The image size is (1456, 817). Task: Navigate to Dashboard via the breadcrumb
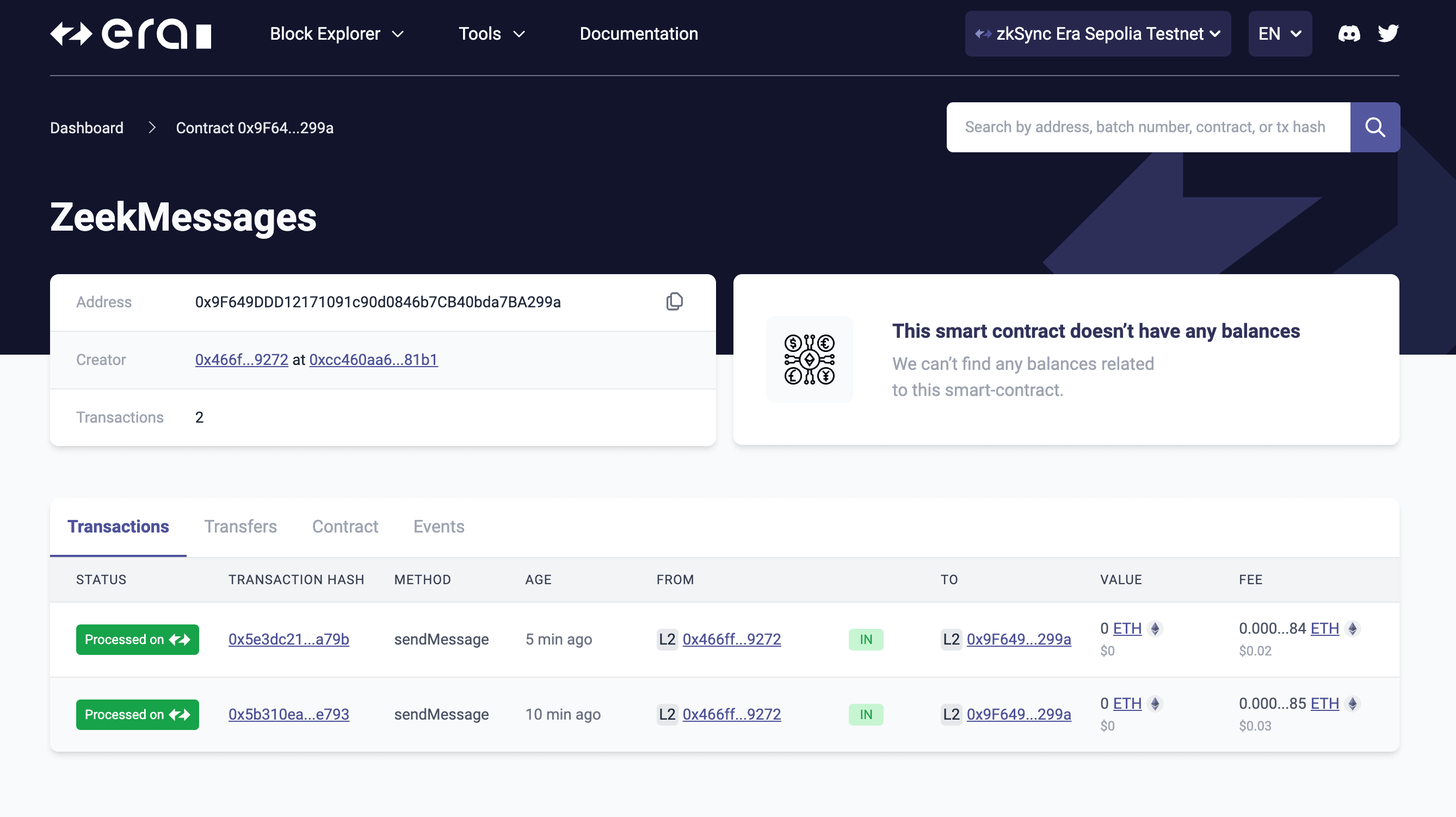(87, 128)
